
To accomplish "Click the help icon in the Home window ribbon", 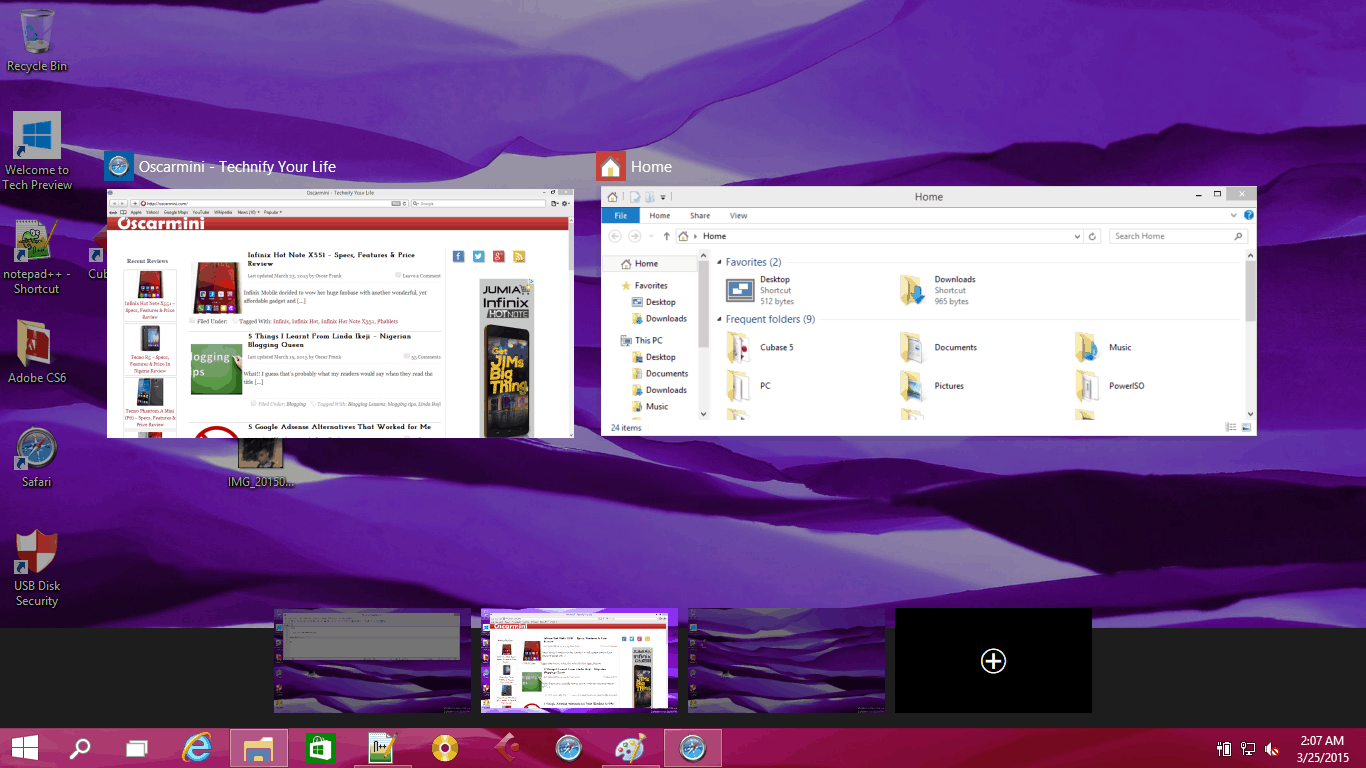I will click(1249, 215).
